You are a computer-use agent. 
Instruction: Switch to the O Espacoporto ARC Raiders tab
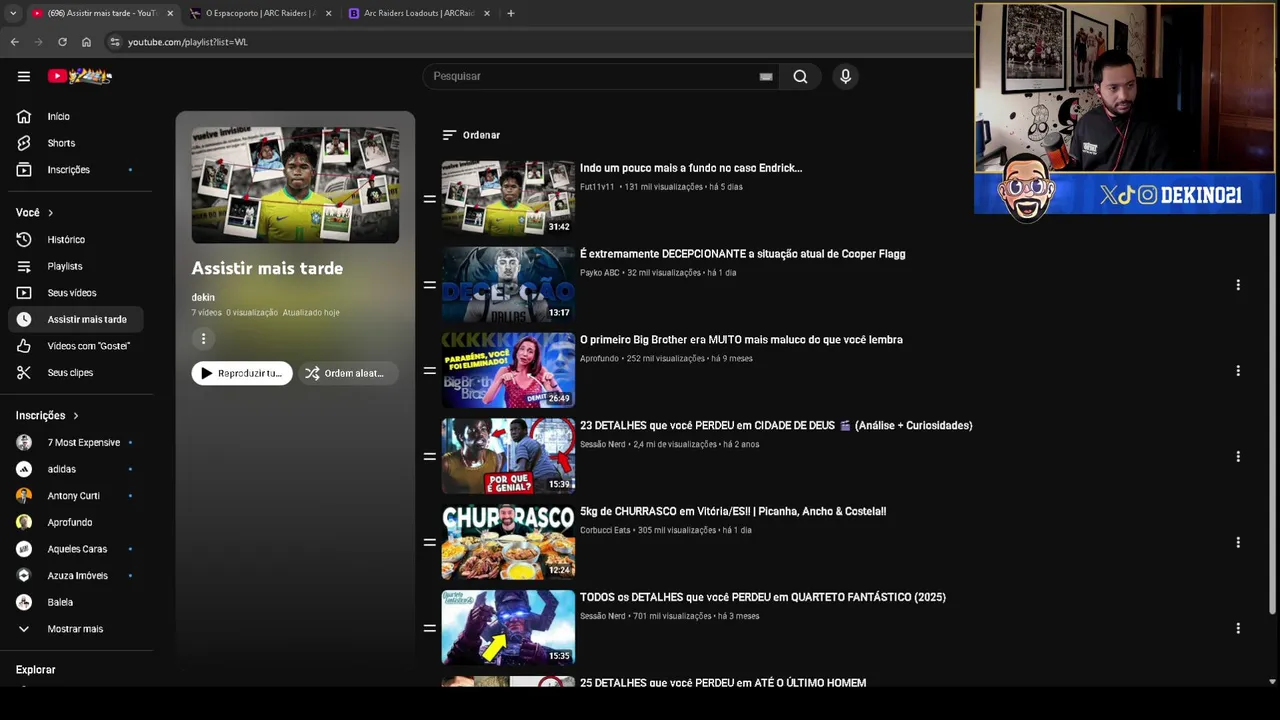click(260, 13)
